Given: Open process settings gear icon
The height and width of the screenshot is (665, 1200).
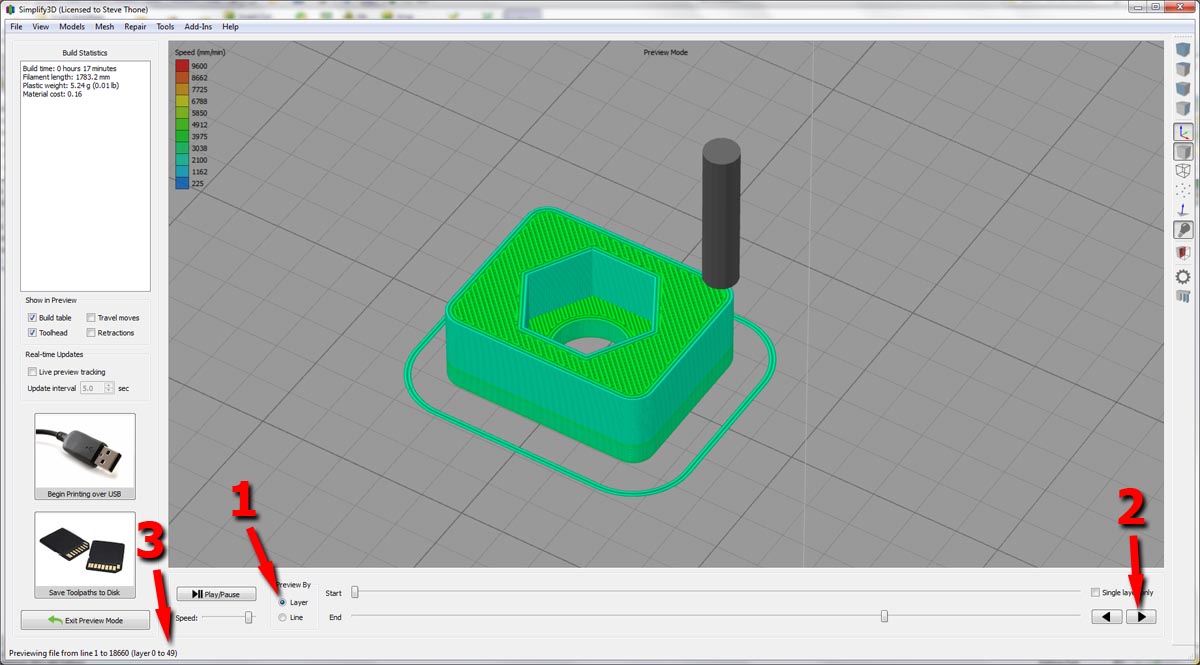Looking at the screenshot, I should 1183,277.
